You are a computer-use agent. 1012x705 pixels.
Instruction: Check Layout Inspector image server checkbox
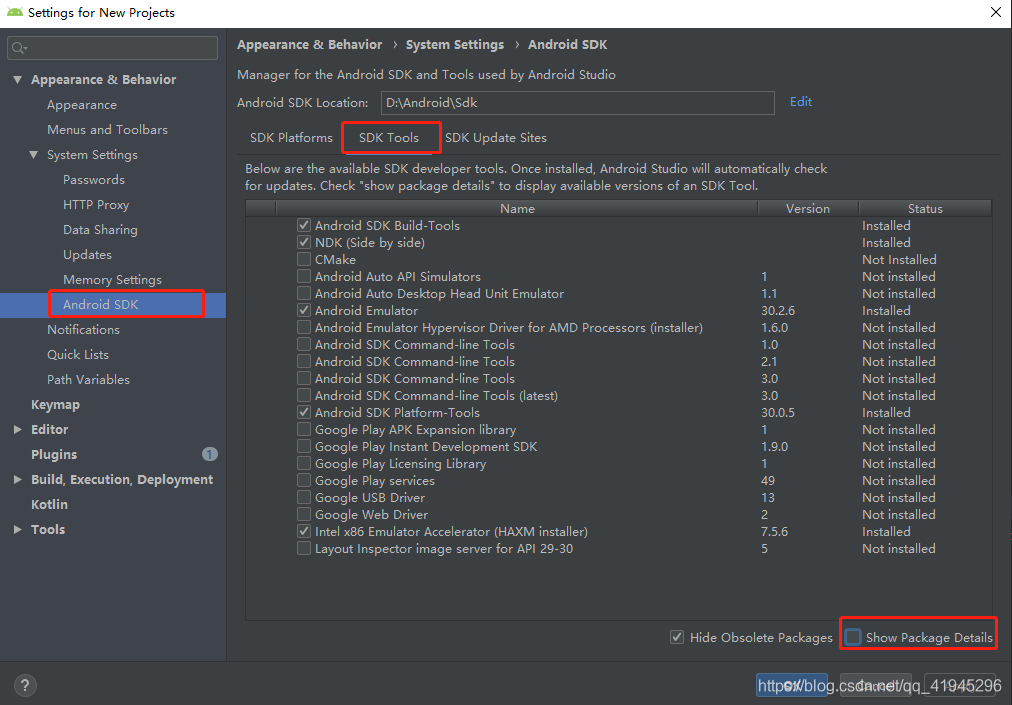pos(303,549)
